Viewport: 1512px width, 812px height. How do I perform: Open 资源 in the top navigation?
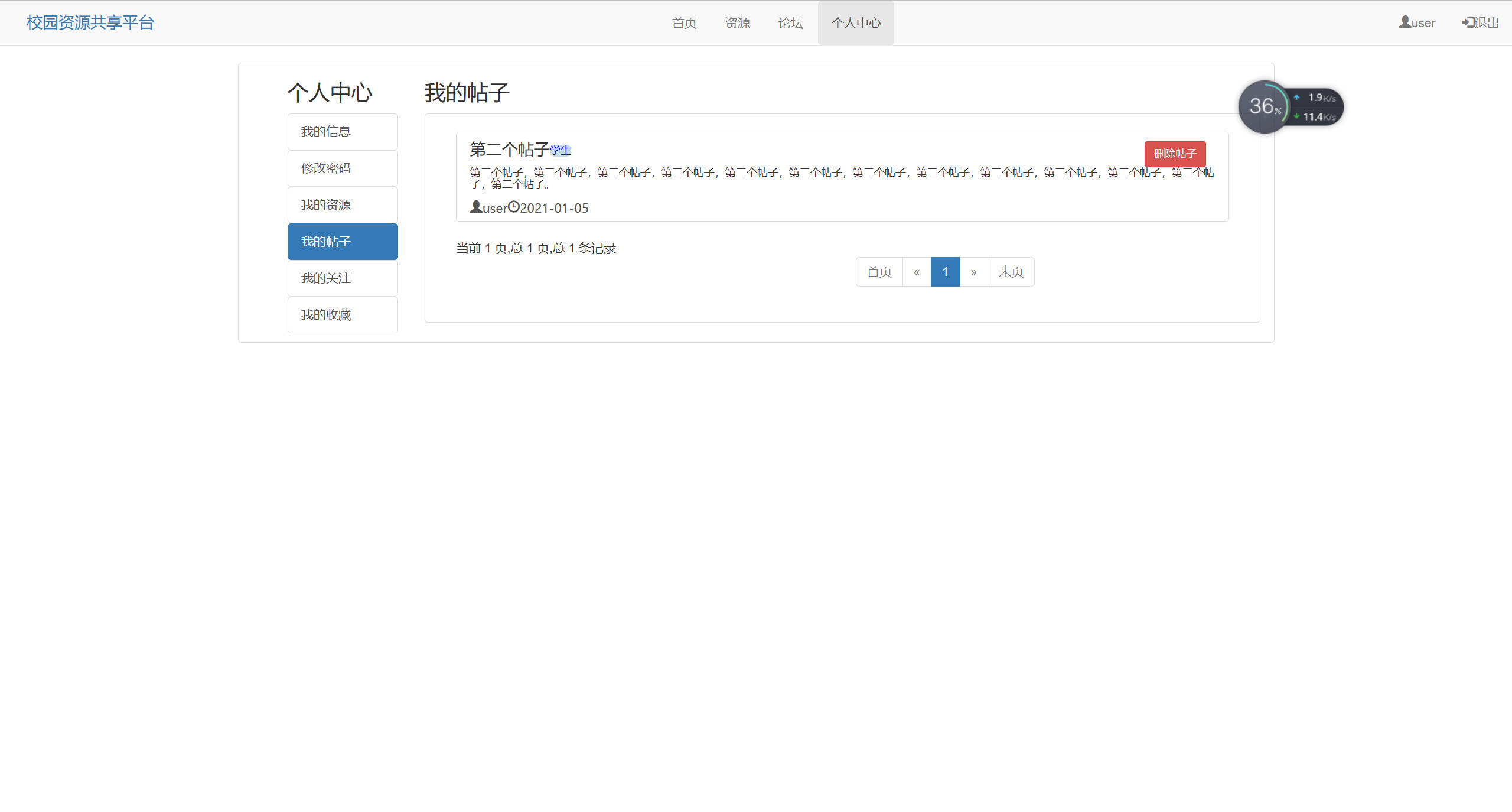click(x=738, y=22)
